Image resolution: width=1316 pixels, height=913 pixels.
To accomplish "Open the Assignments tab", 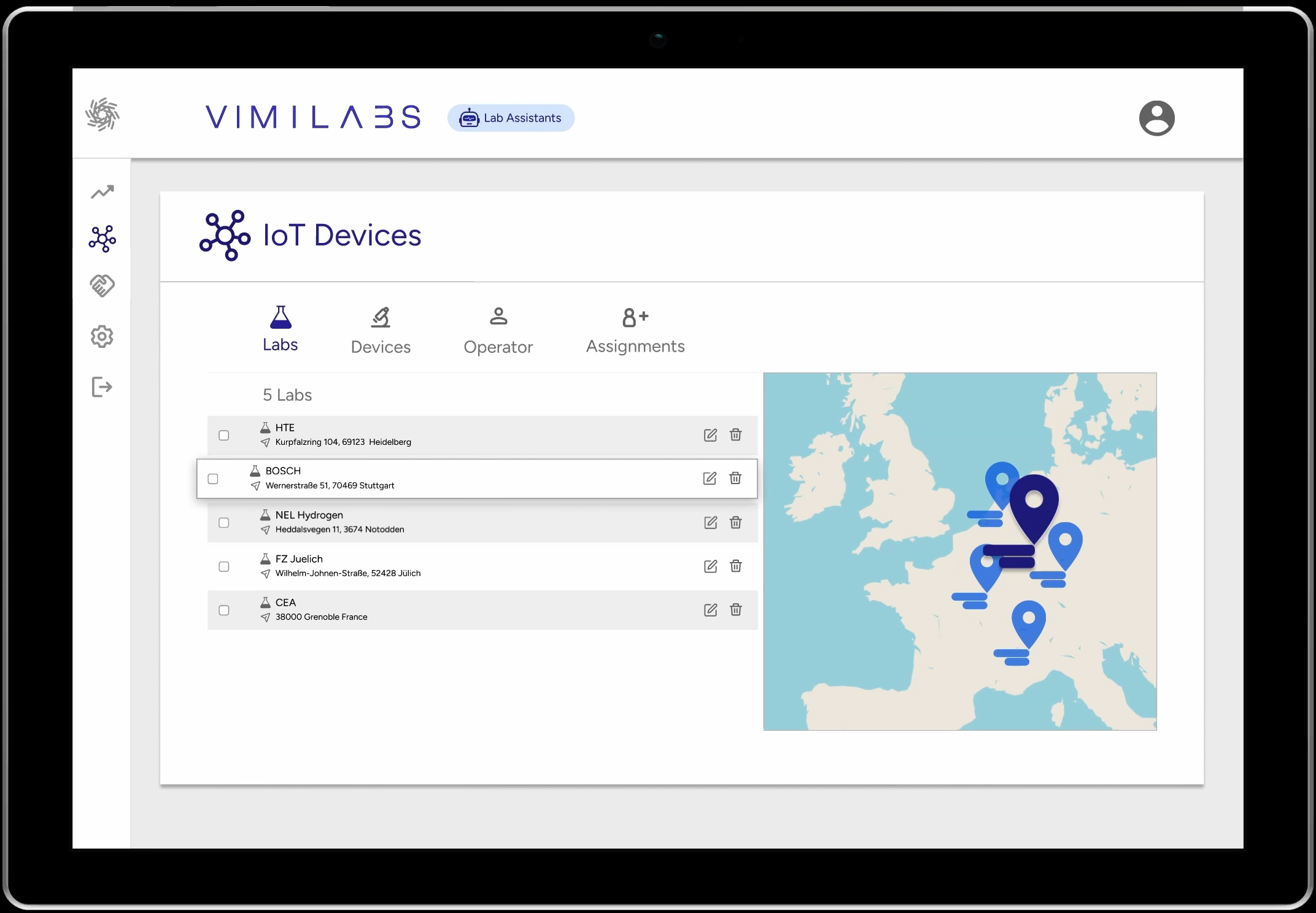I will coord(635,331).
